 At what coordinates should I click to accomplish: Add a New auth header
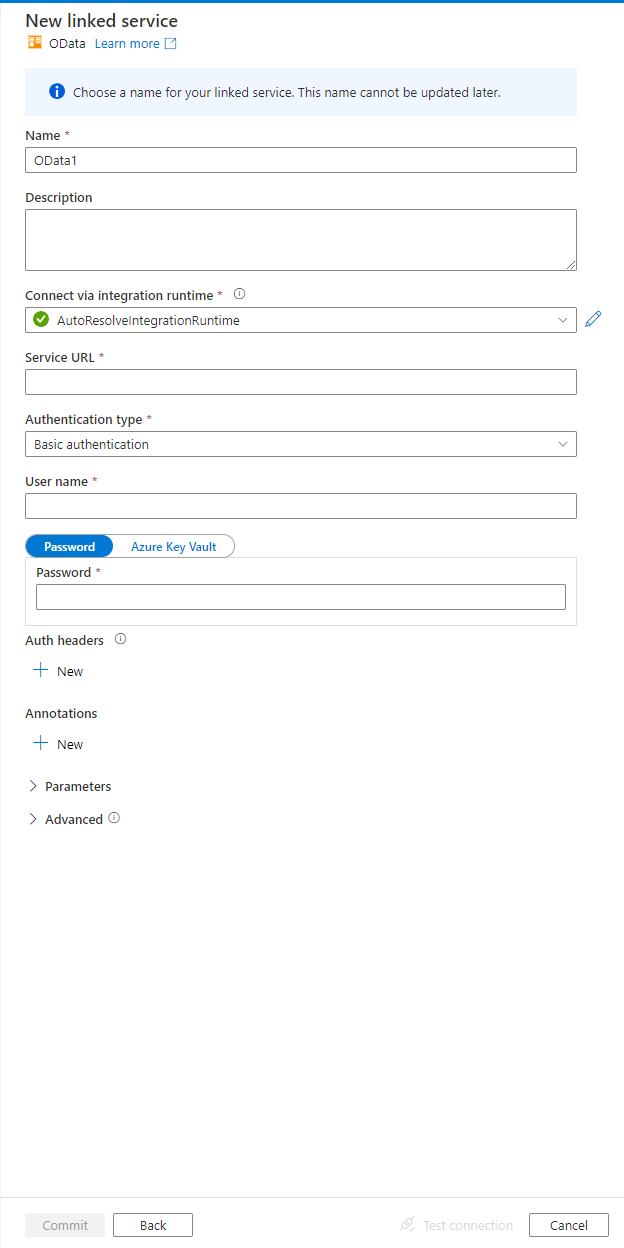tap(58, 671)
